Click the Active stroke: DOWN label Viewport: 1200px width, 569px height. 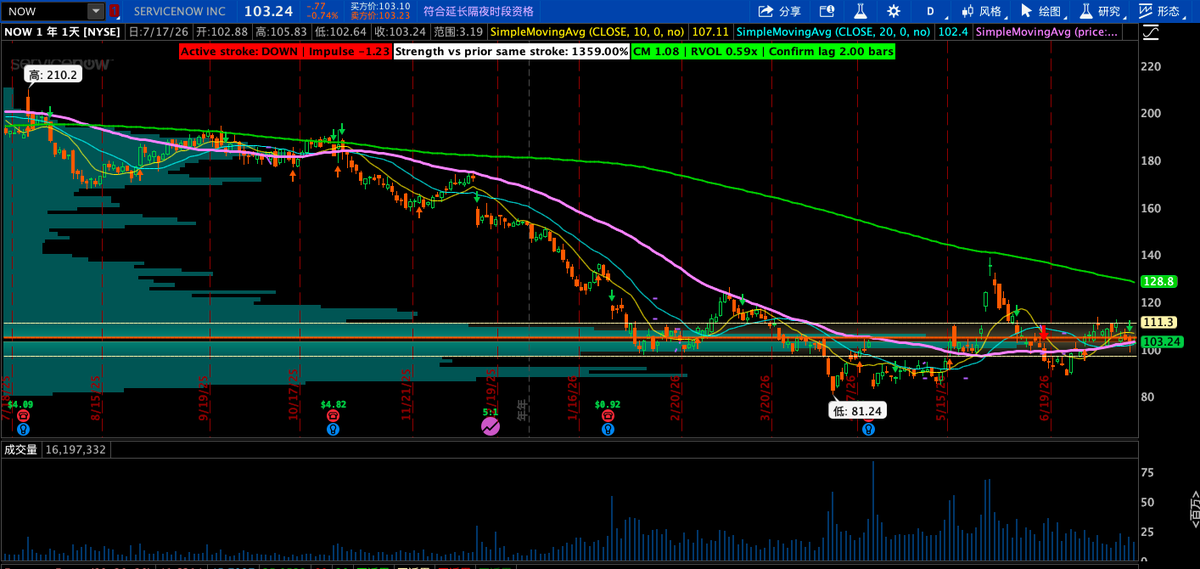tap(284, 50)
